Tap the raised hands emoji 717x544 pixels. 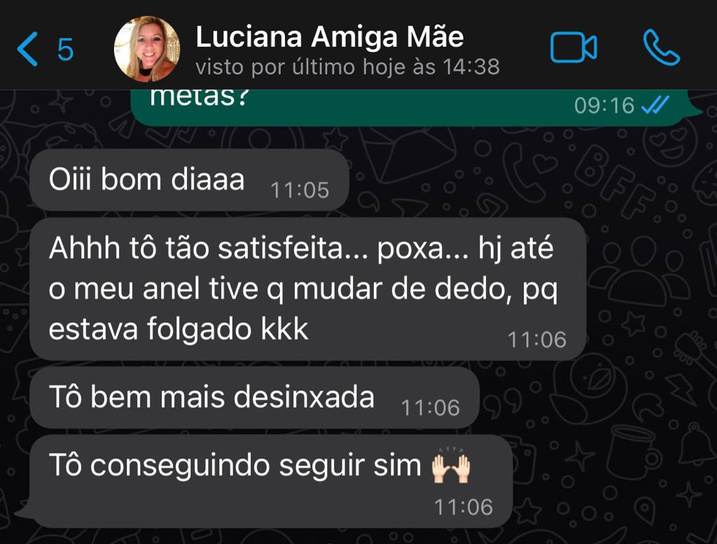tap(451, 467)
